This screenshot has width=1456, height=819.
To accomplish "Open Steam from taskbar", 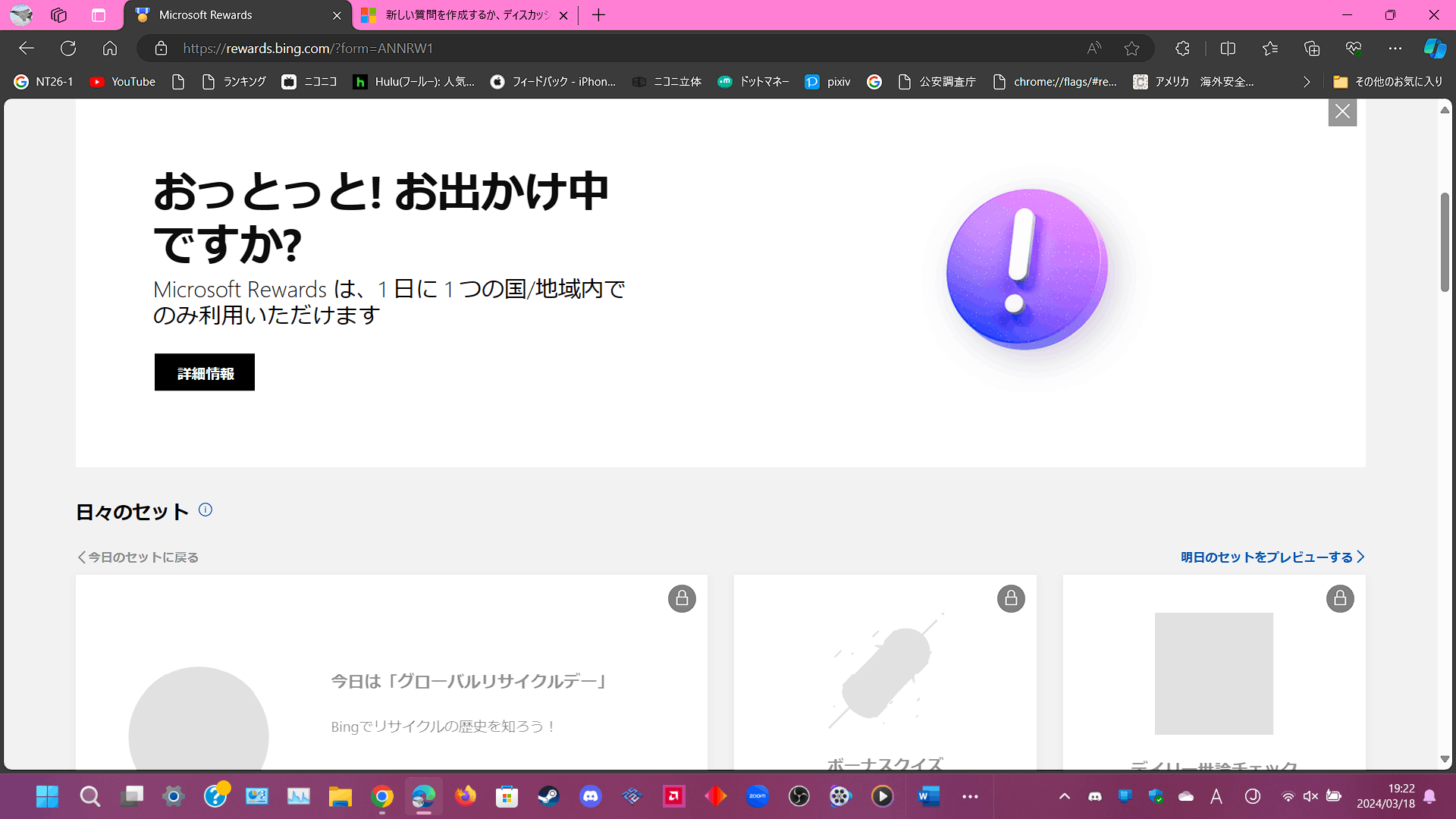I will (548, 796).
